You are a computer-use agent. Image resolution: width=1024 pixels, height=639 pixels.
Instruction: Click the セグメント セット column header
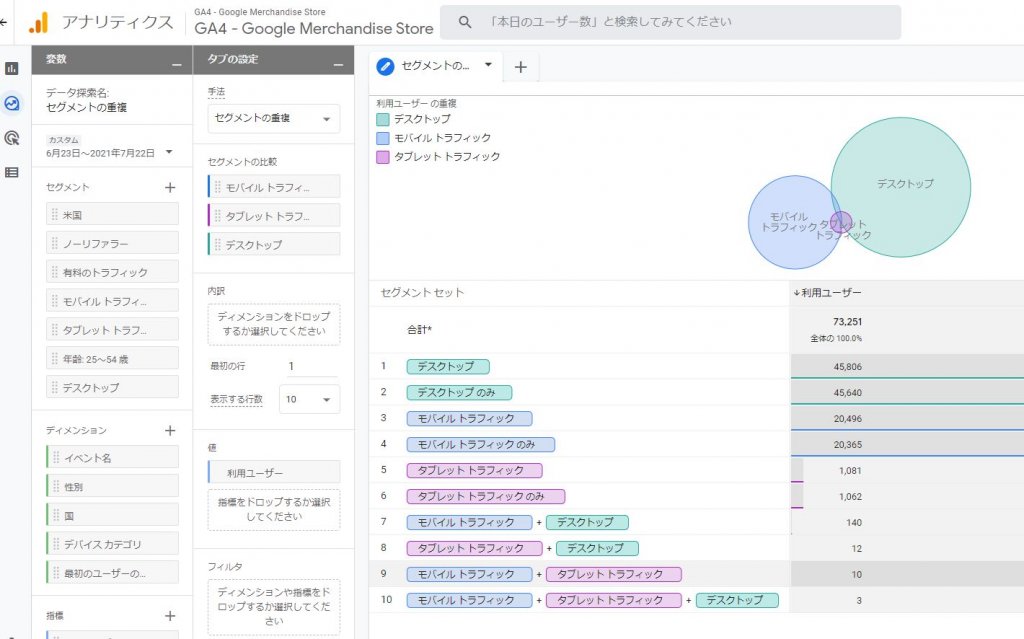tap(422, 293)
